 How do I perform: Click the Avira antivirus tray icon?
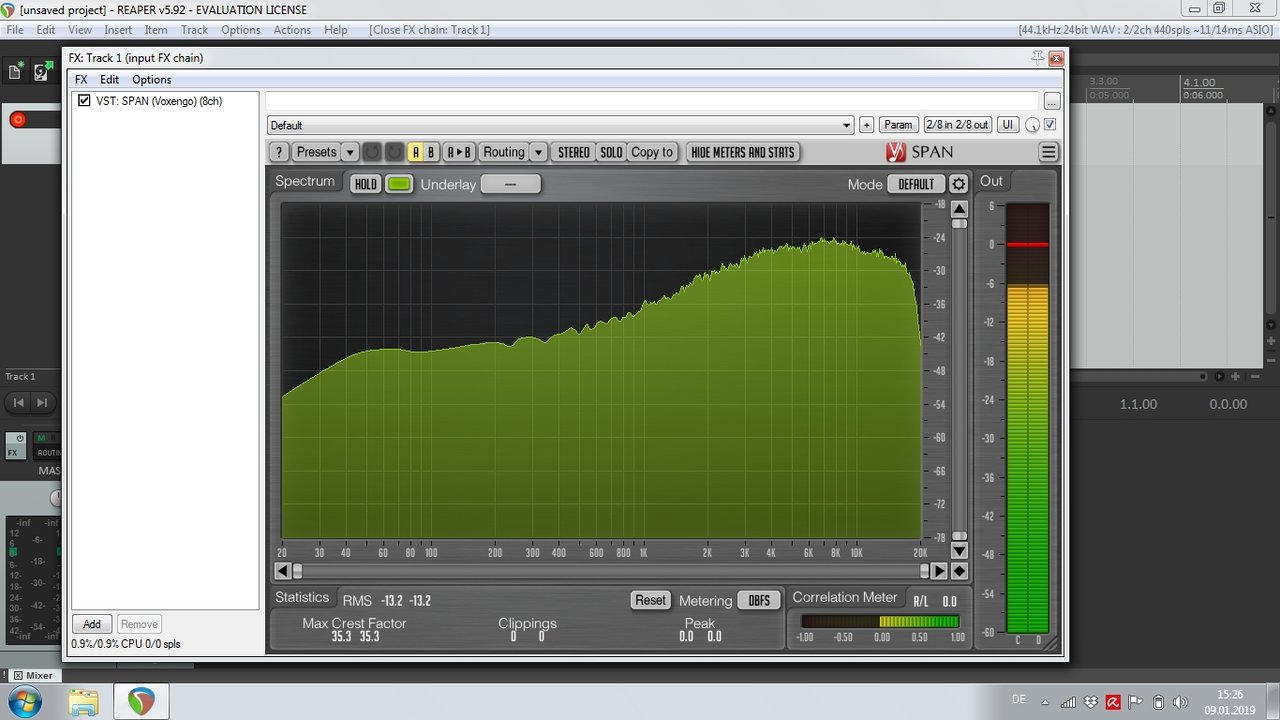tap(1113, 702)
